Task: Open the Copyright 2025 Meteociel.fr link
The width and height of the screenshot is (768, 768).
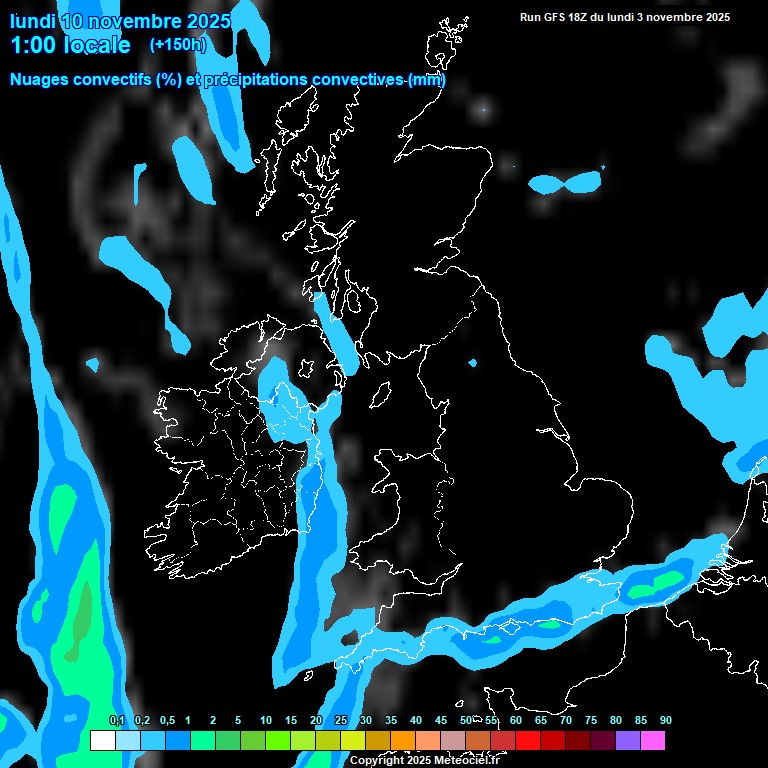Action: [424, 760]
